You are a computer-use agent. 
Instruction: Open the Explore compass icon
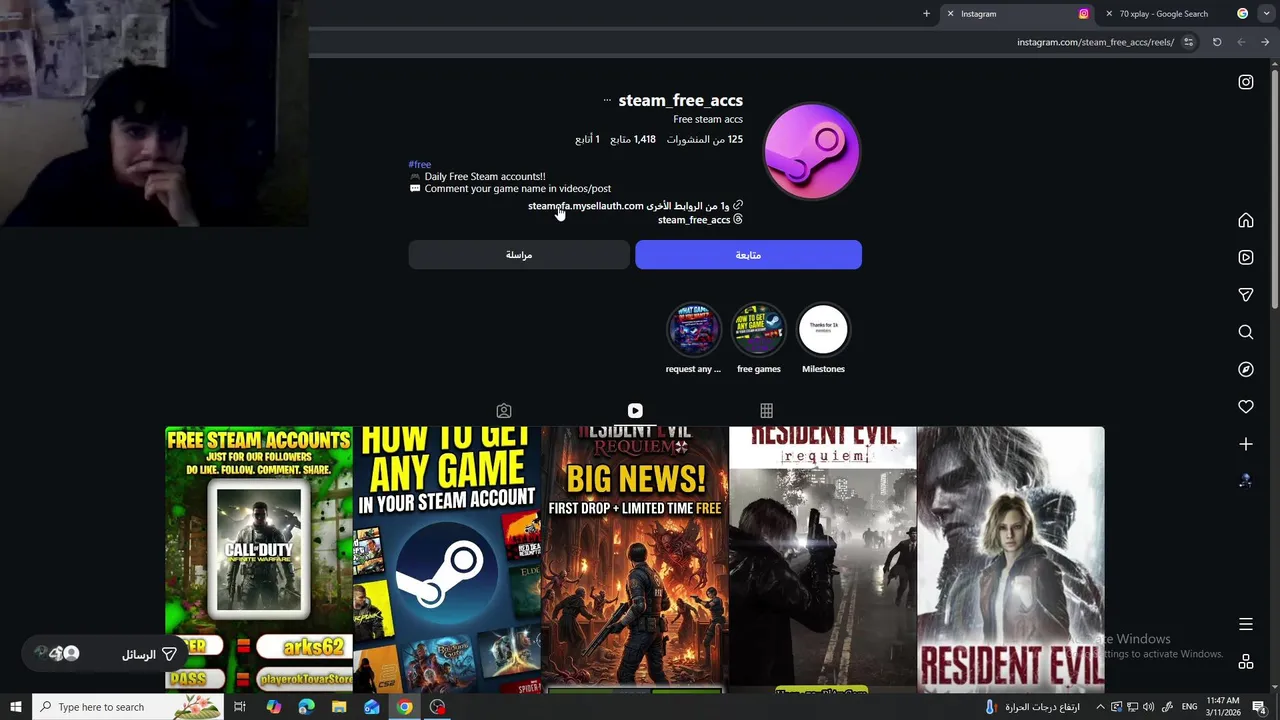(1246, 369)
